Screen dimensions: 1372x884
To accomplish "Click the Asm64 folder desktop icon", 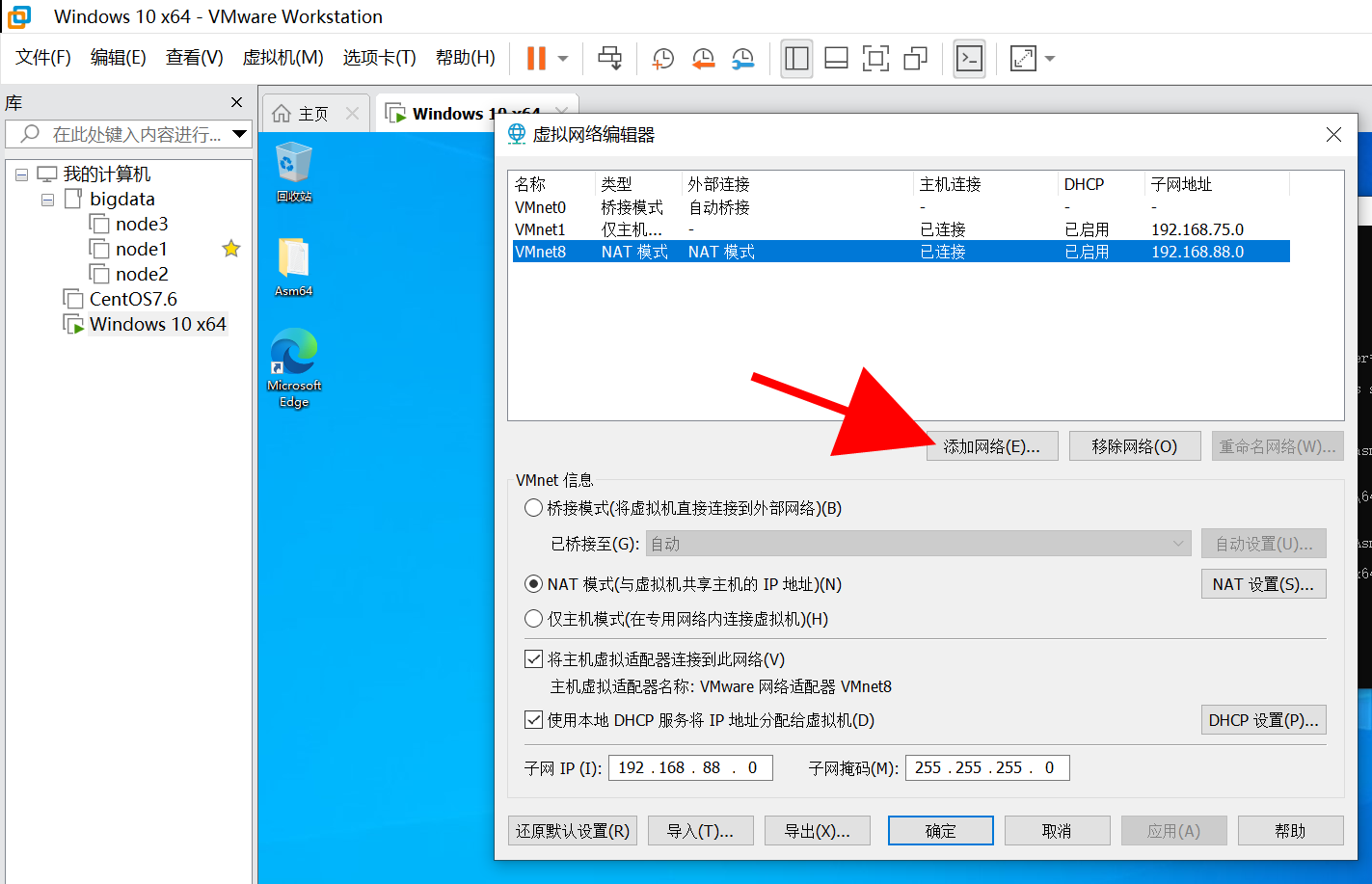I will coord(294,267).
